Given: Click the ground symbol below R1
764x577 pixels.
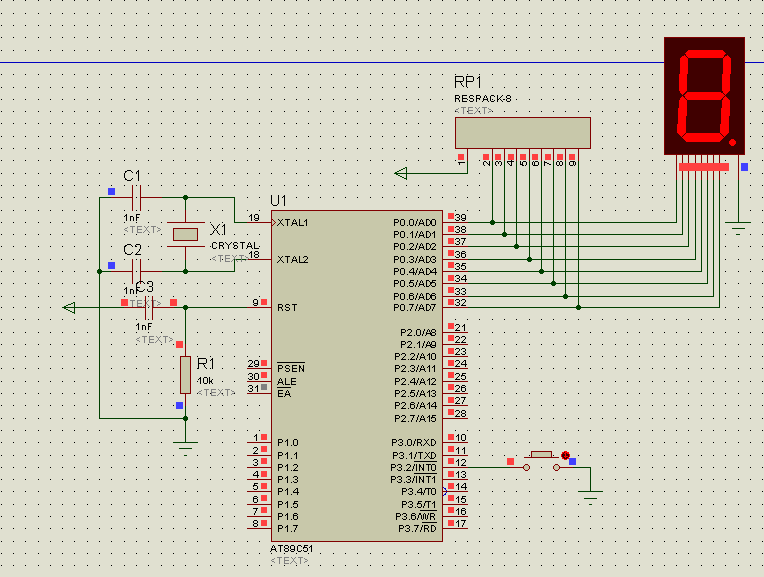Looking at the screenshot, I should click(x=185, y=448).
